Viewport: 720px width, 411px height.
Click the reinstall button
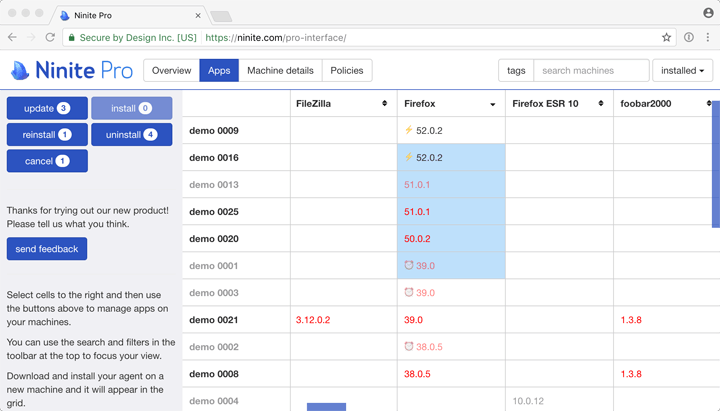pos(47,135)
